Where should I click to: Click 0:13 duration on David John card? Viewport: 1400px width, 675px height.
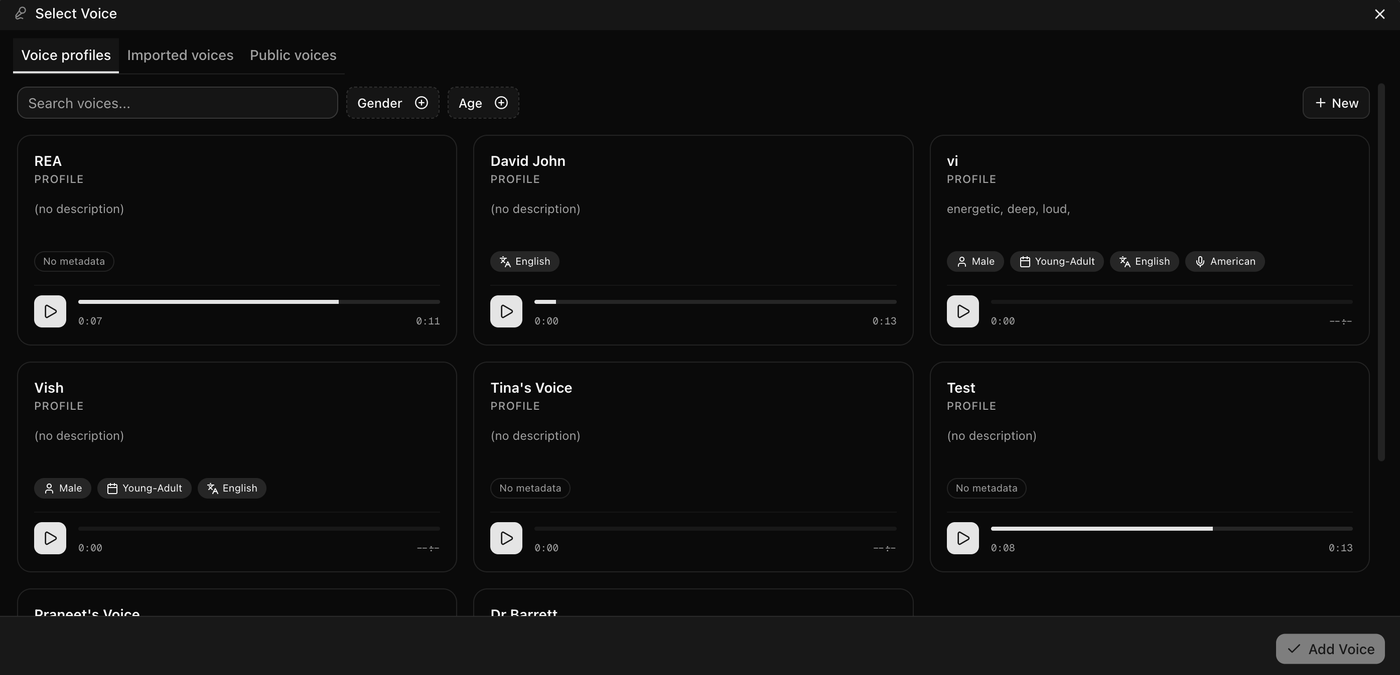(x=884, y=321)
